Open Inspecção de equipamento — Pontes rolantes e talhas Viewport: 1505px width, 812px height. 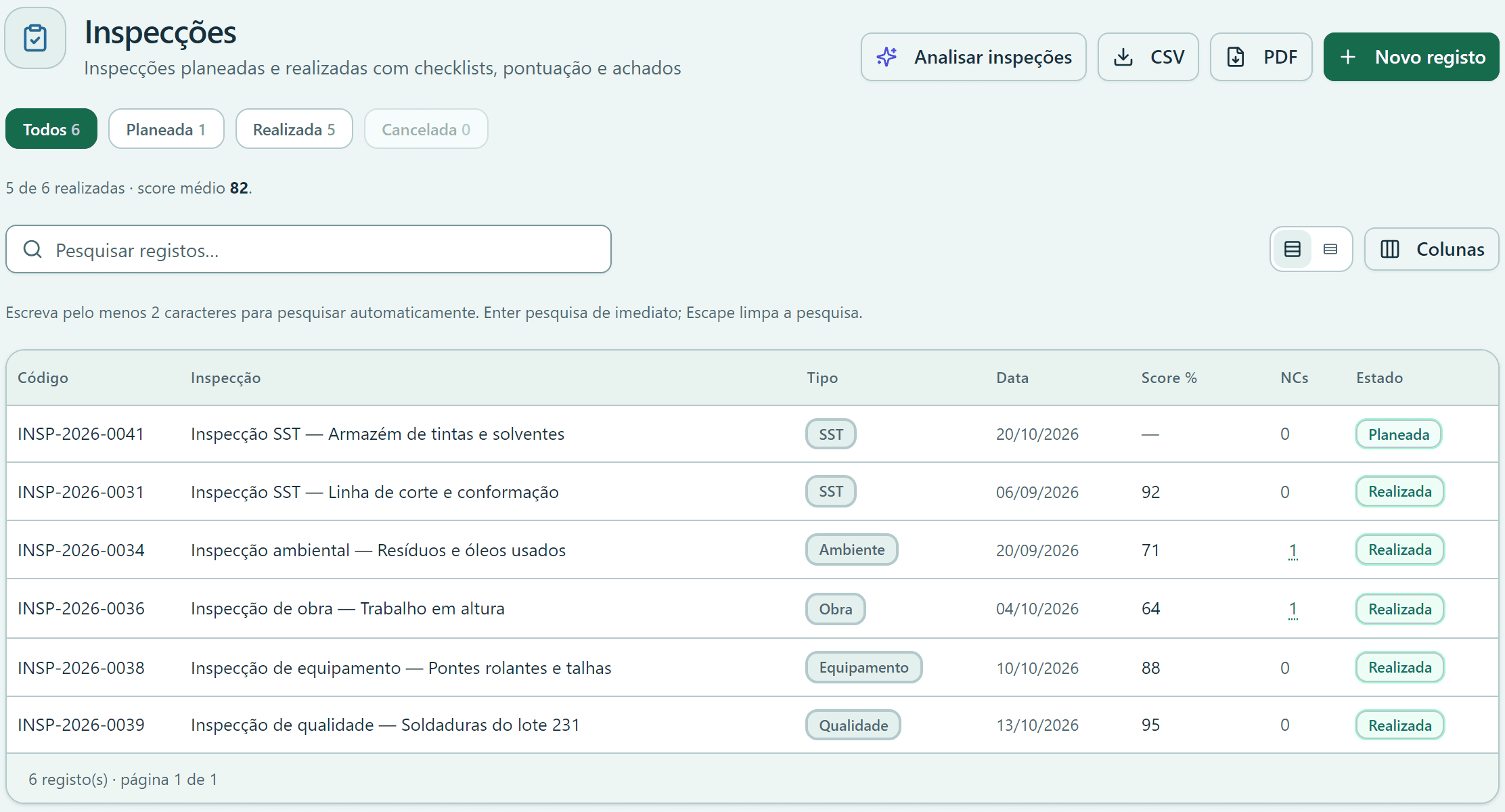(401, 668)
